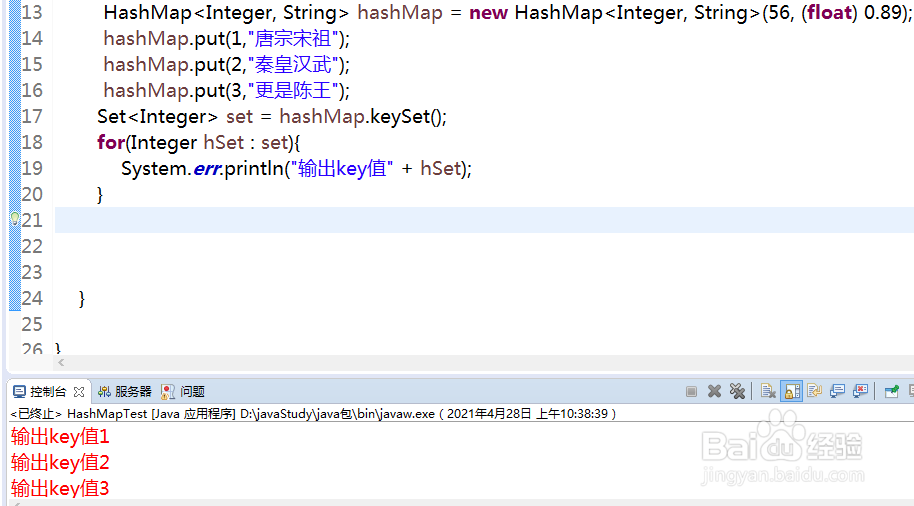This screenshot has height=506, width=914.
Task: Close the 控制台 tab with its X
Action: [79, 392]
